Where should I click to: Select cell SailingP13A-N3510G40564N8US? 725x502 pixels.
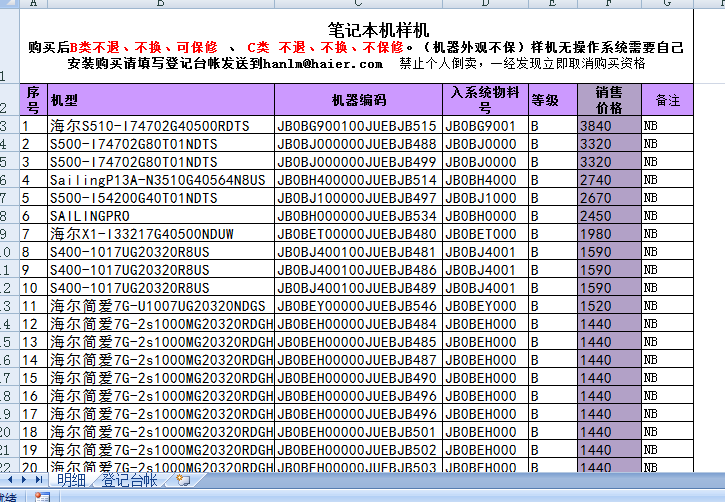(x=161, y=179)
